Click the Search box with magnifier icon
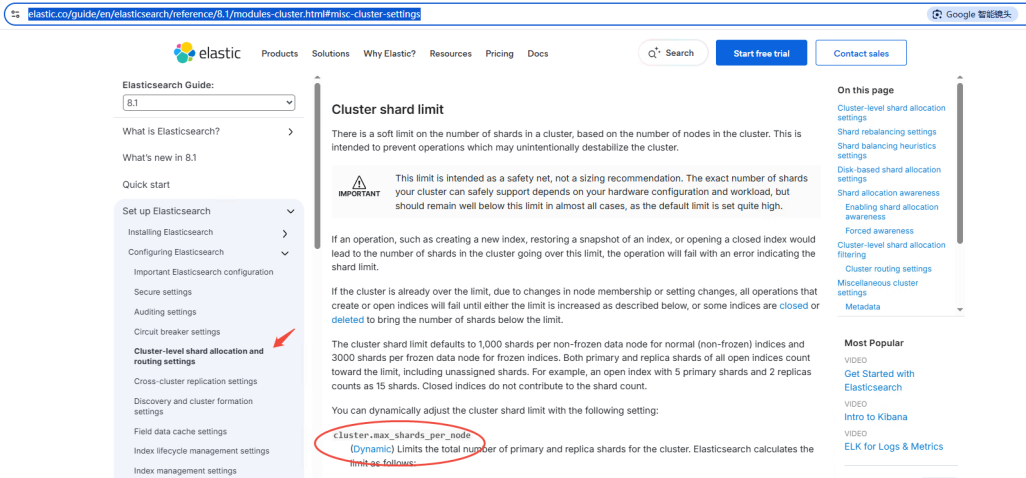This screenshot has width=1026, height=478. coord(673,53)
